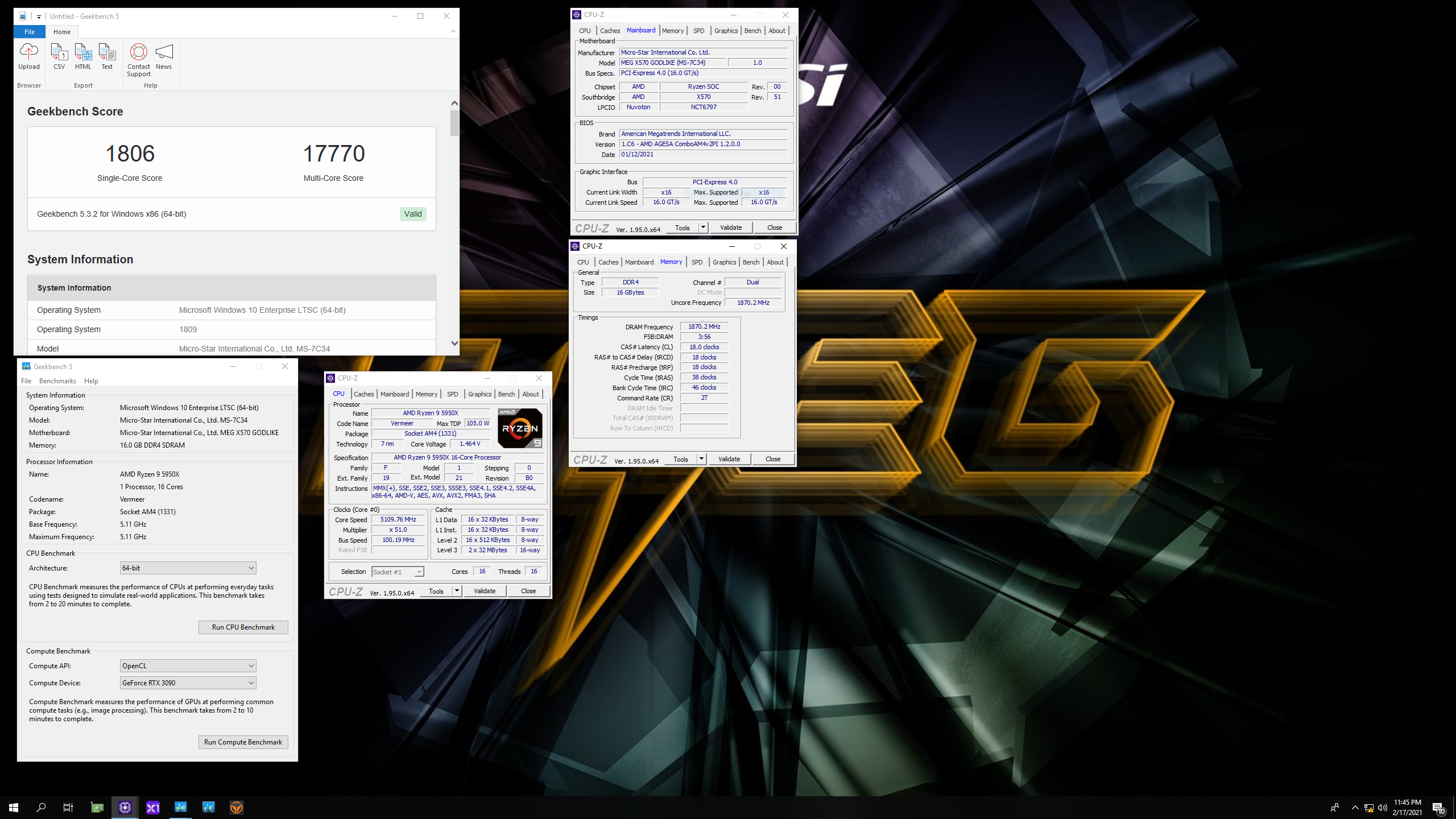Screen dimensions: 1456x819
Task: Switch to the SPD tab in the CPU-Z CPU tab window
Action: point(452,394)
